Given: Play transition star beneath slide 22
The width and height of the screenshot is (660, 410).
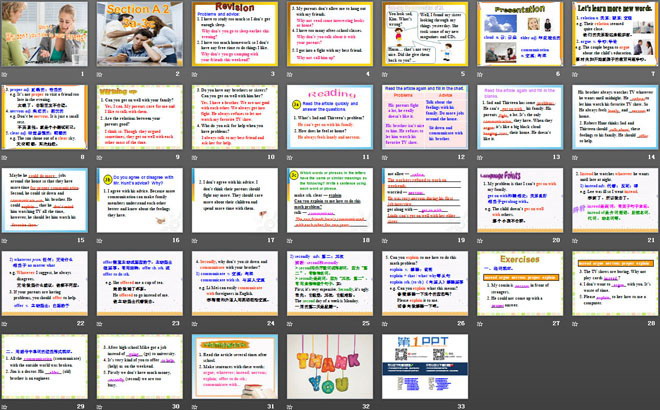Looking at the screenshot, I should (x=5, y=324).
